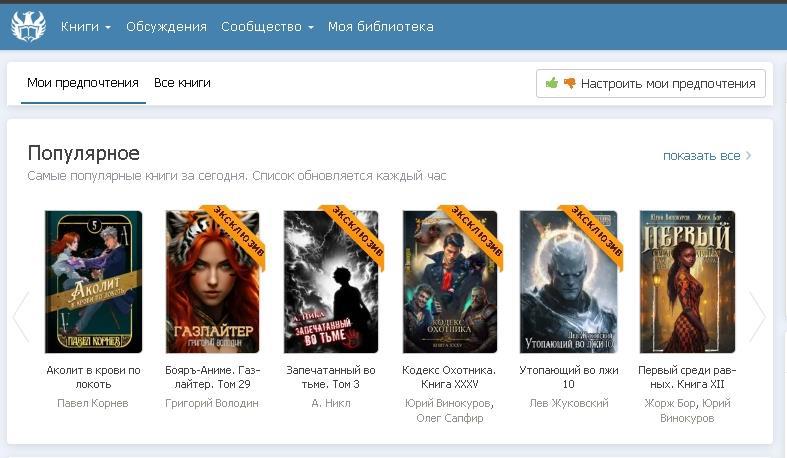Open the Аколит book cover
This screenshot has width=787, height=458.
[x=93, y=282]
